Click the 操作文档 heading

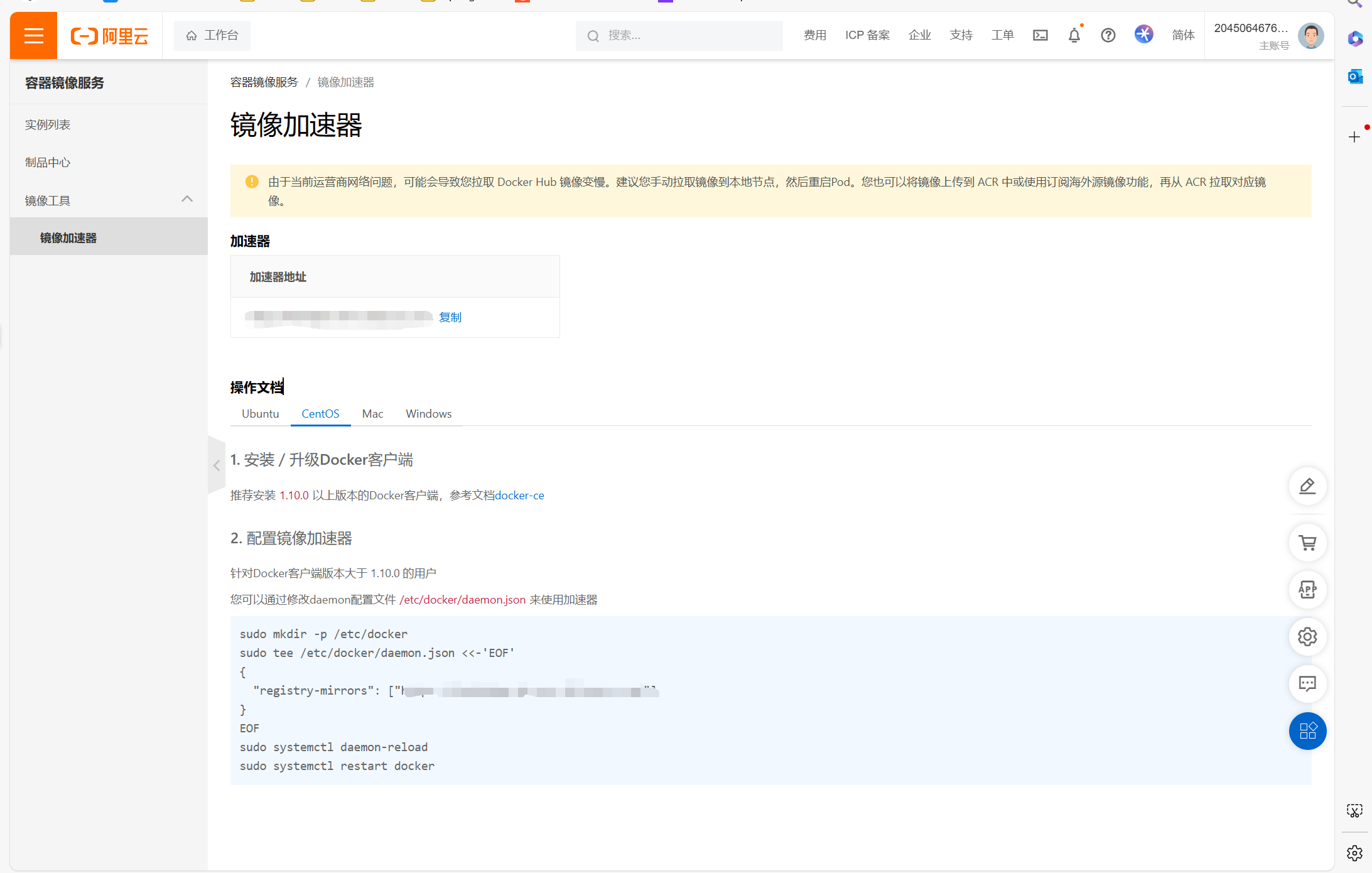256,388
